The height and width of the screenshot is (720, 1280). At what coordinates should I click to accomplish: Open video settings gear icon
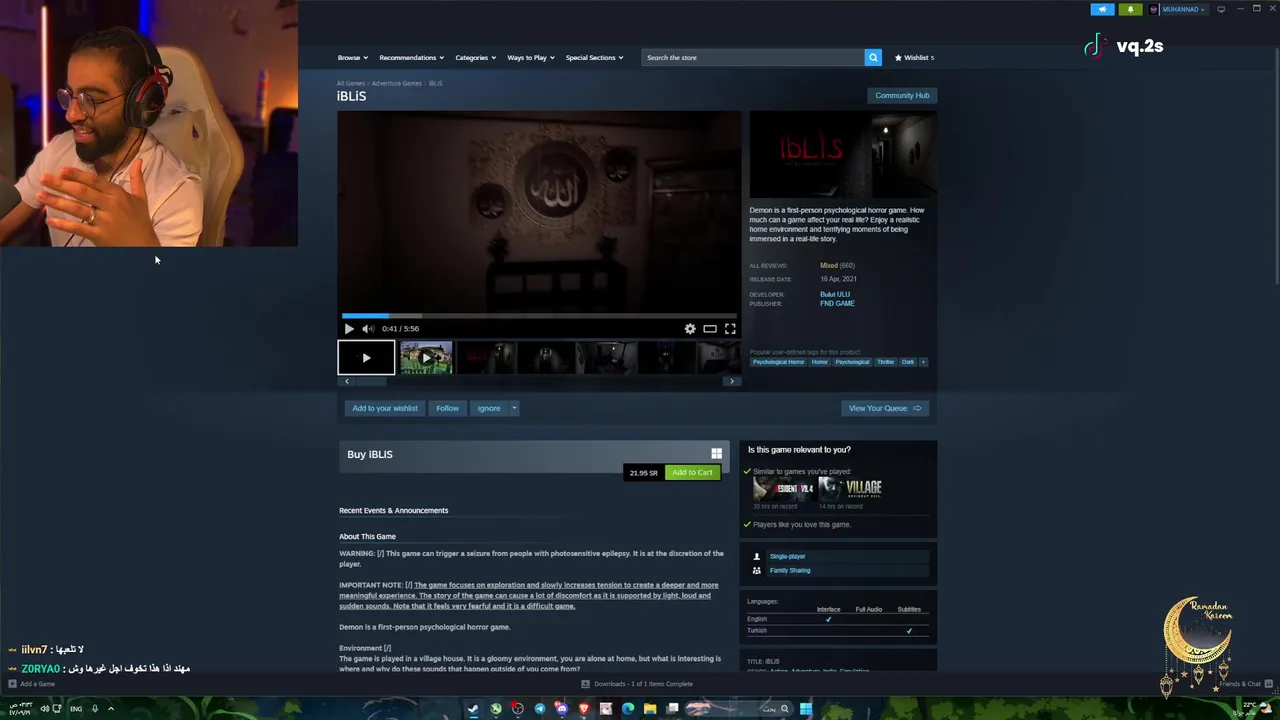pyautogui.click(x=690, y=328)
